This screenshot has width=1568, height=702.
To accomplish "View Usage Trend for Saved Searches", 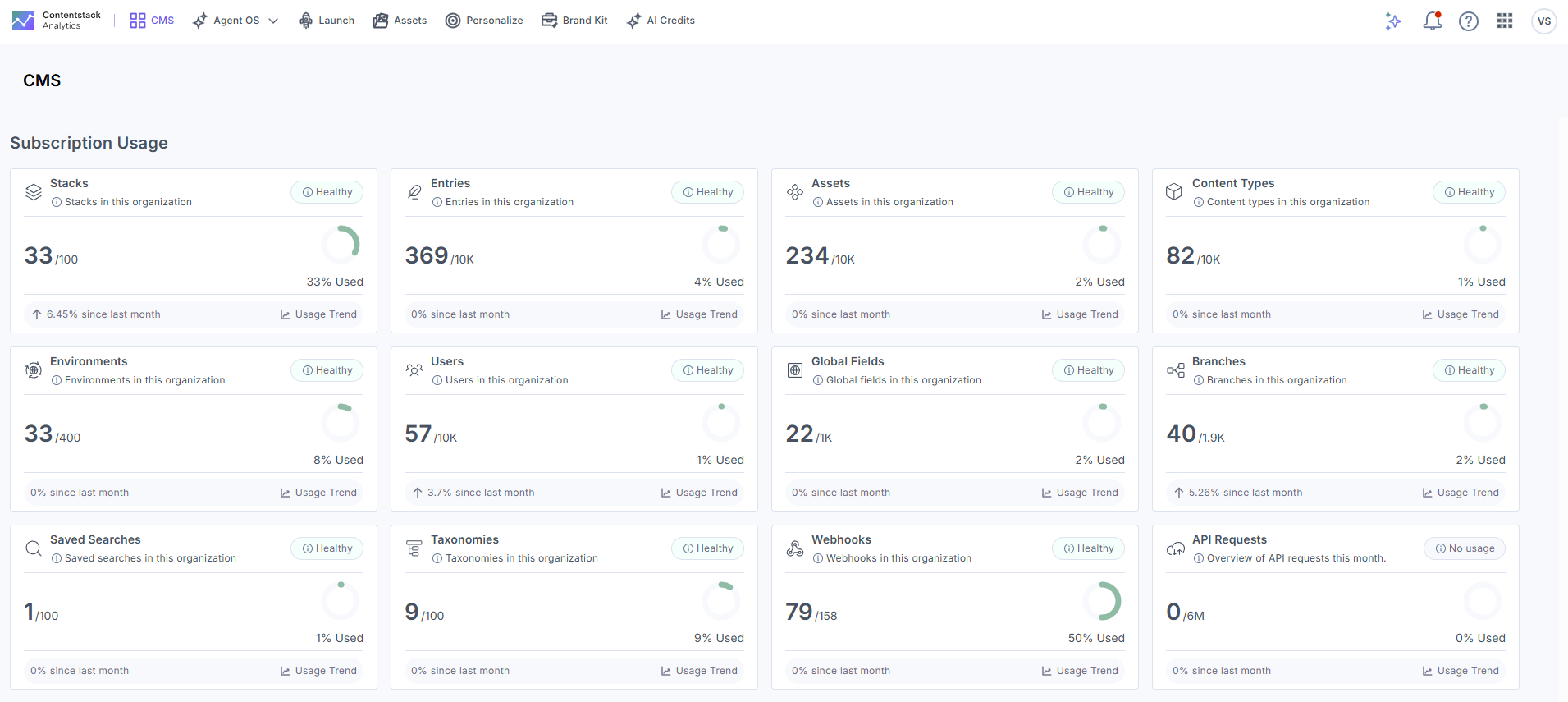I will tap(318, 671).
